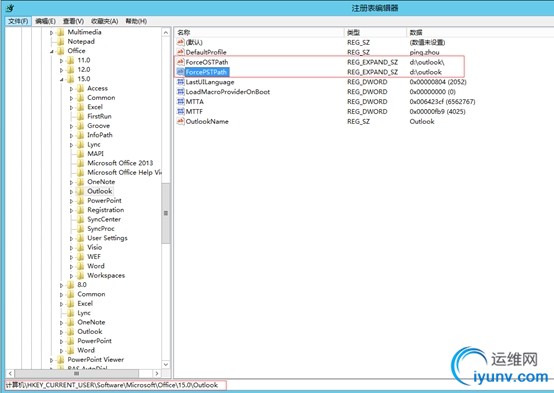Click the OutlookName string value icon

(x=181, y=121)
